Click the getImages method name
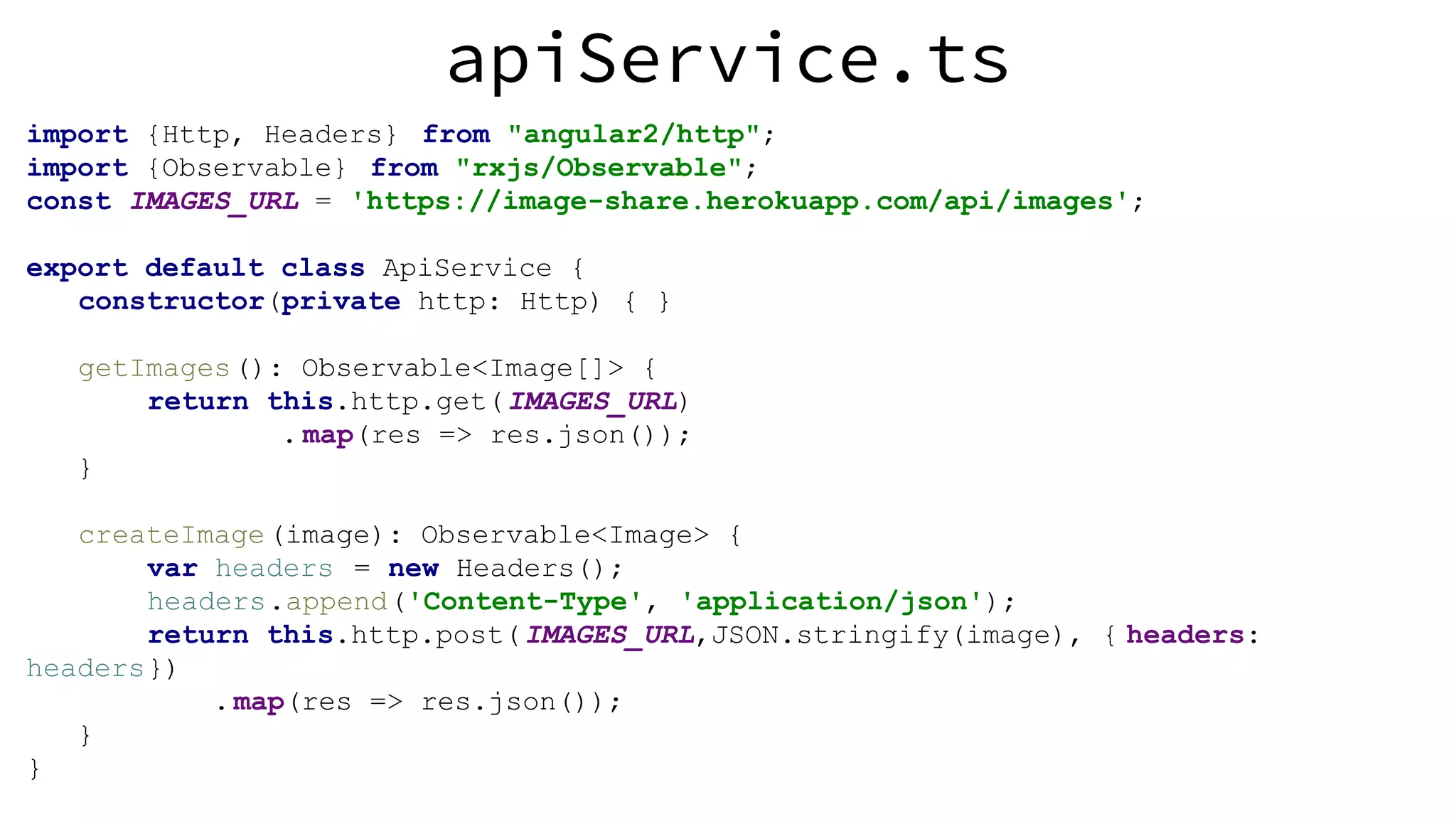1456x819 pixels. pos(154,368)
